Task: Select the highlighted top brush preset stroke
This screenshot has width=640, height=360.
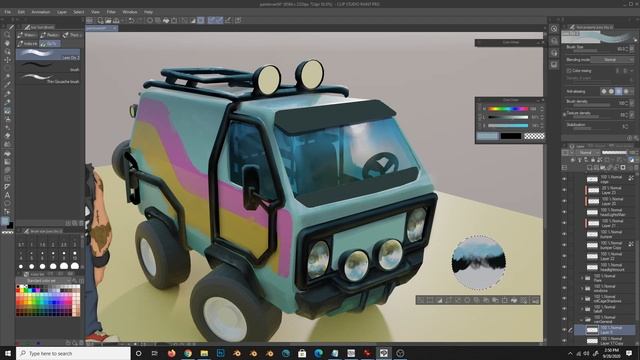Action: click(x=48, y=54)
